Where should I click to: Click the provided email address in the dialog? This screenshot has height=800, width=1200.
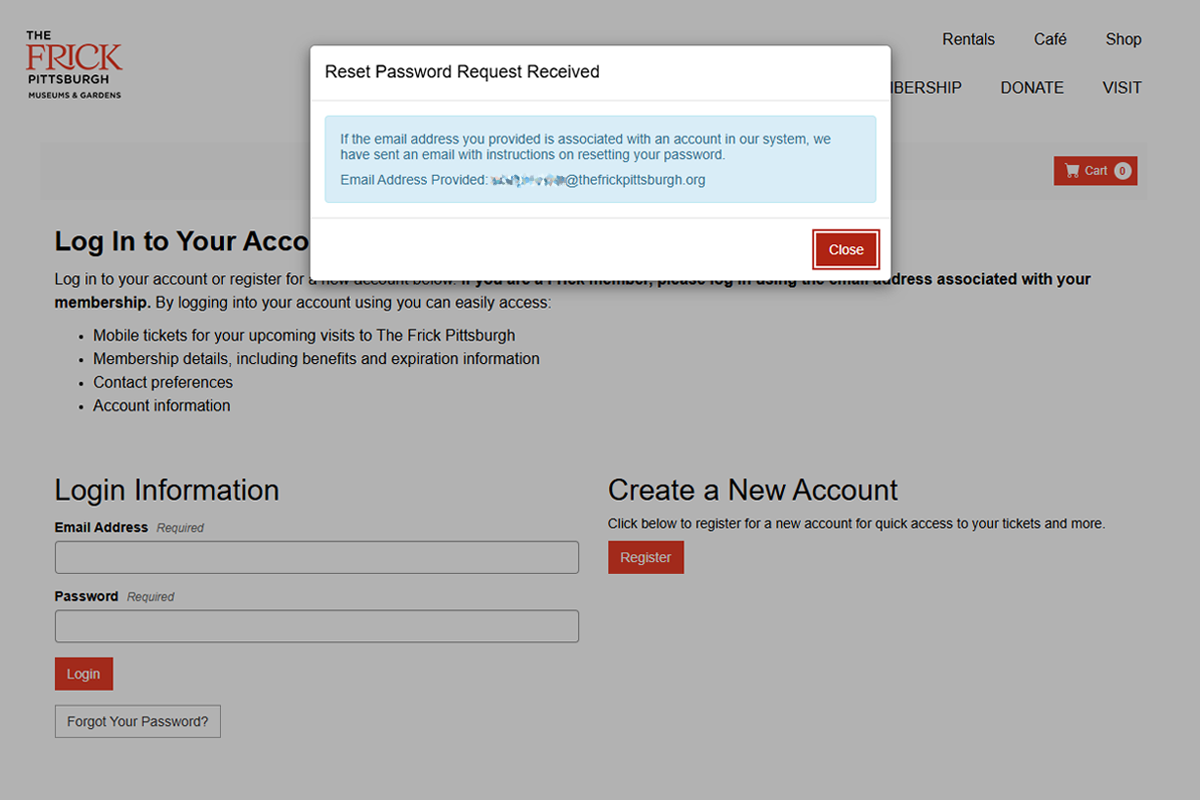pyautogui.click(x=598, y=180)
